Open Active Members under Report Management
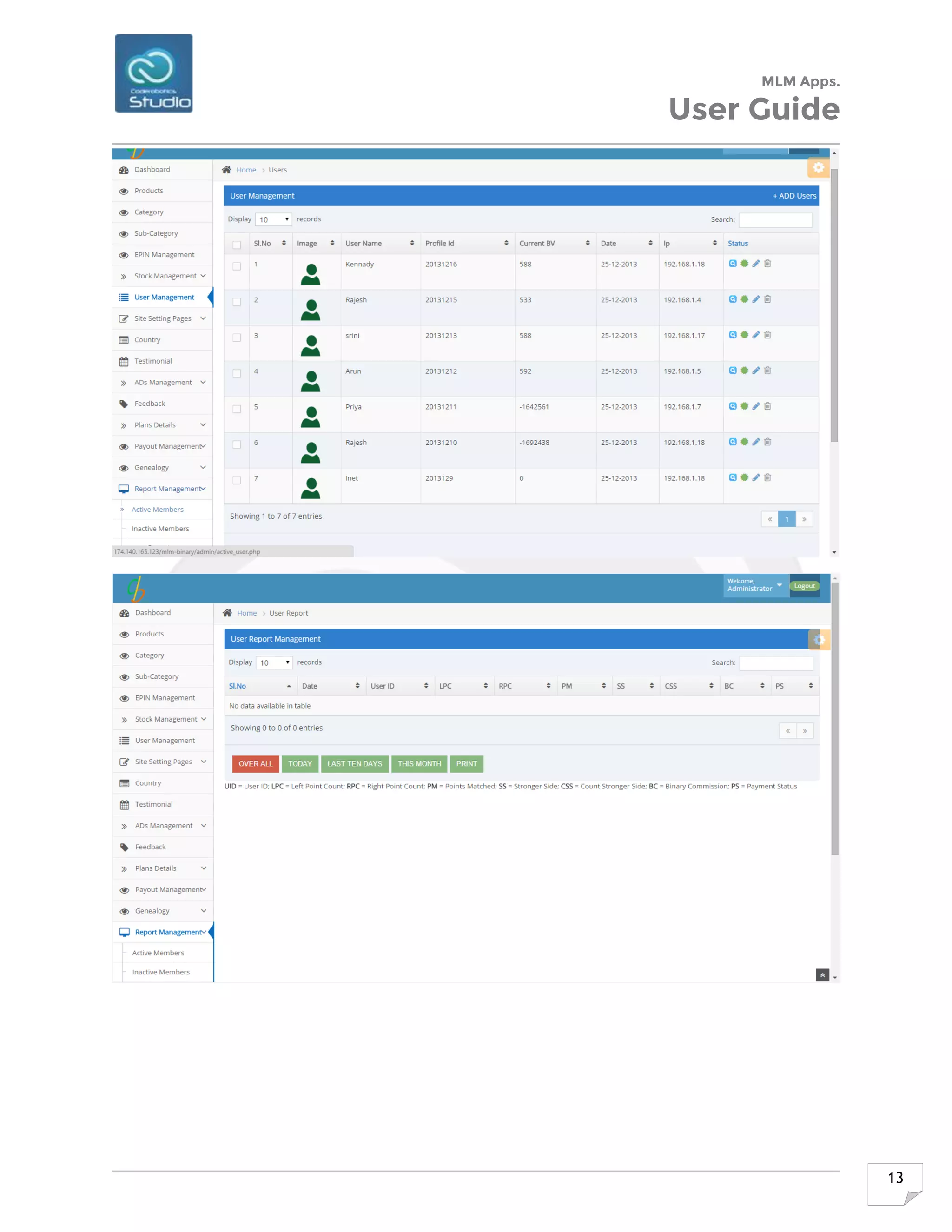Screen dimensions: 952x1232 (158, 510)
